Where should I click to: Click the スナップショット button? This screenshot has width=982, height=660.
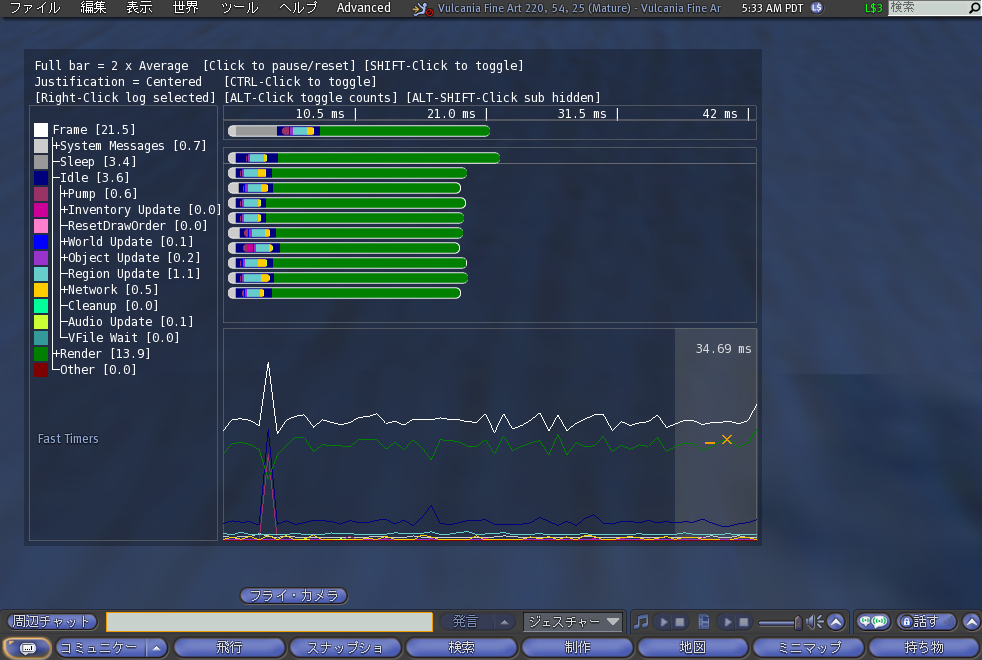click(x=345, y=647)
